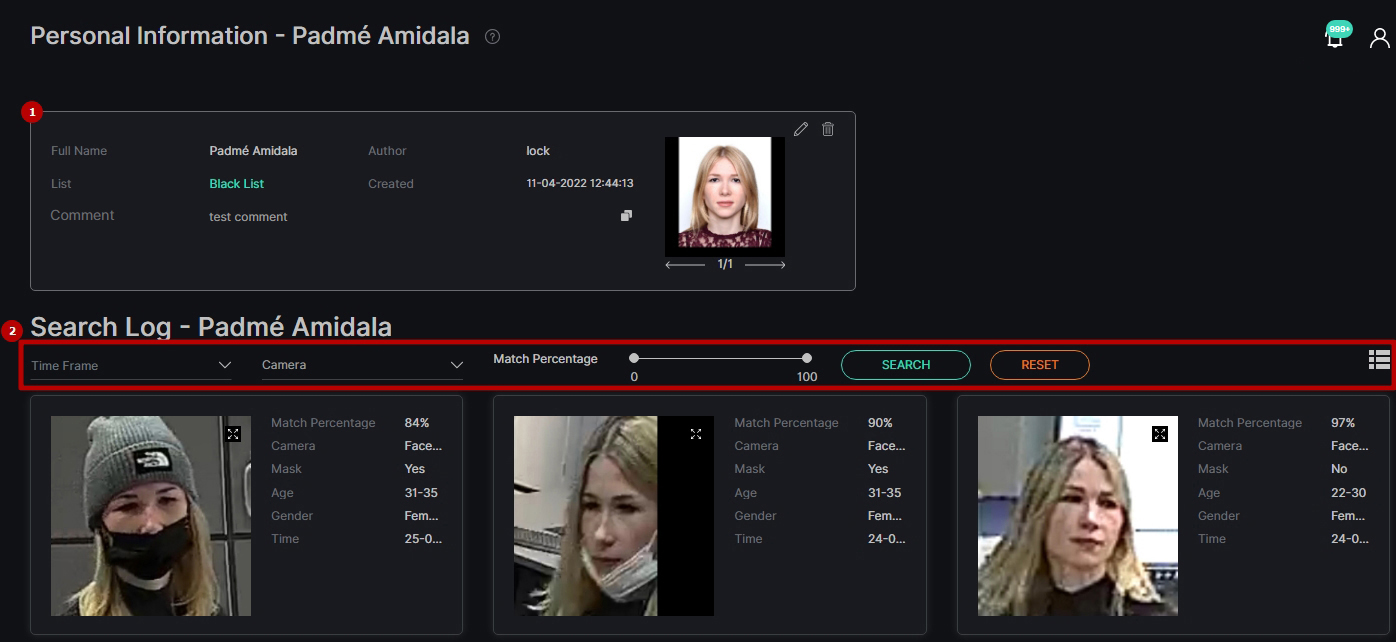
Task: Click the RESET button
Action: 1040,365
